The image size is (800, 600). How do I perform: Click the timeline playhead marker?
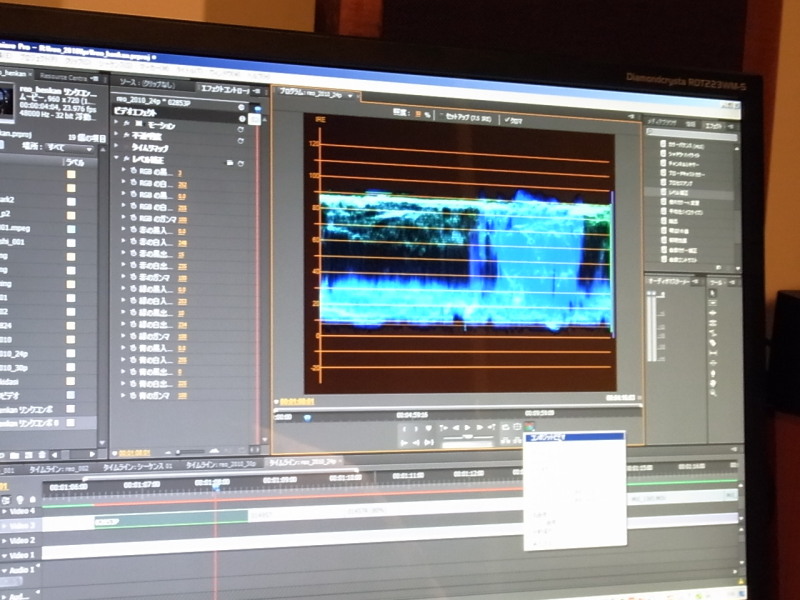coord(216,488)
